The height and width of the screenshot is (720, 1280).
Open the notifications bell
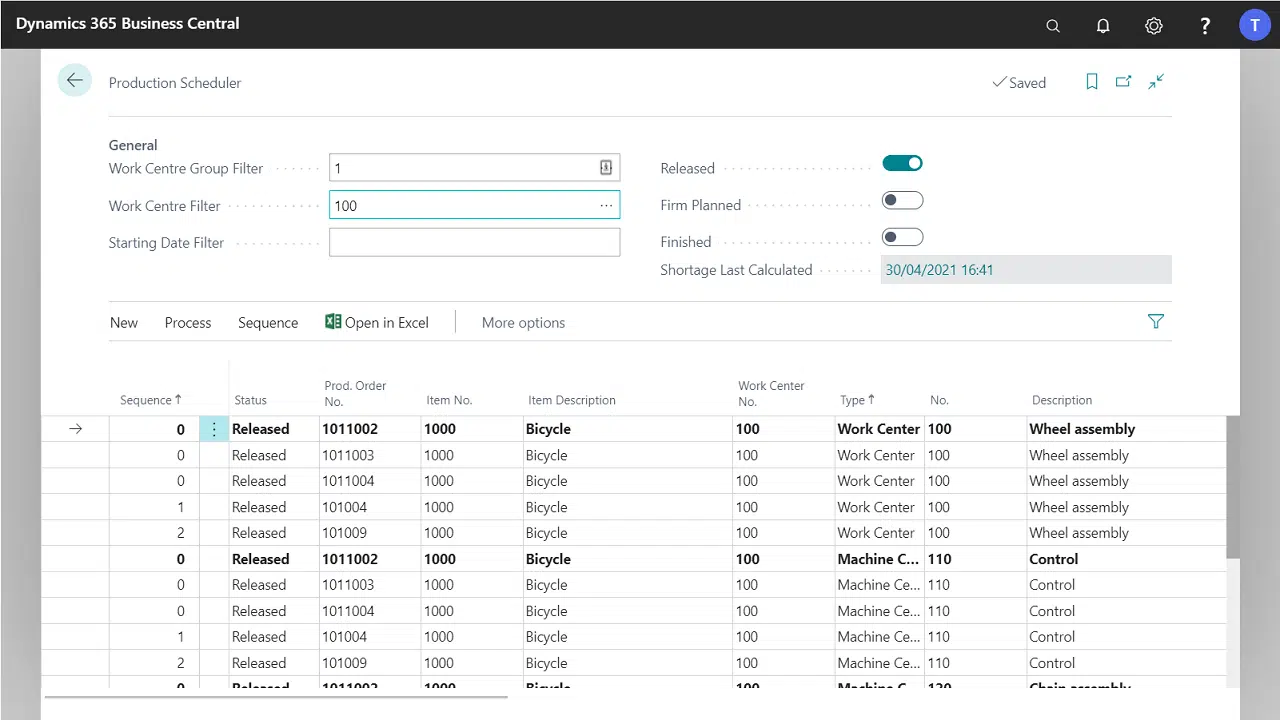point(1103,25)
